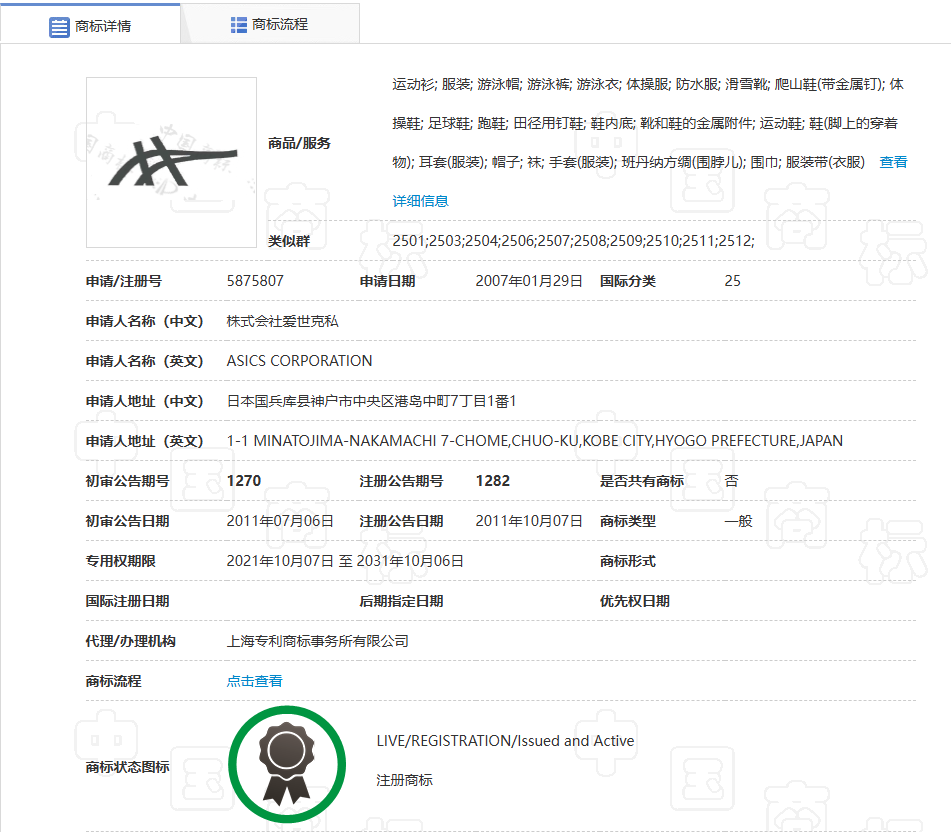The width and height of the screenshot is (951, 832).
Task: Select the application date 2007年01月29日
Action: click(528, 281)
